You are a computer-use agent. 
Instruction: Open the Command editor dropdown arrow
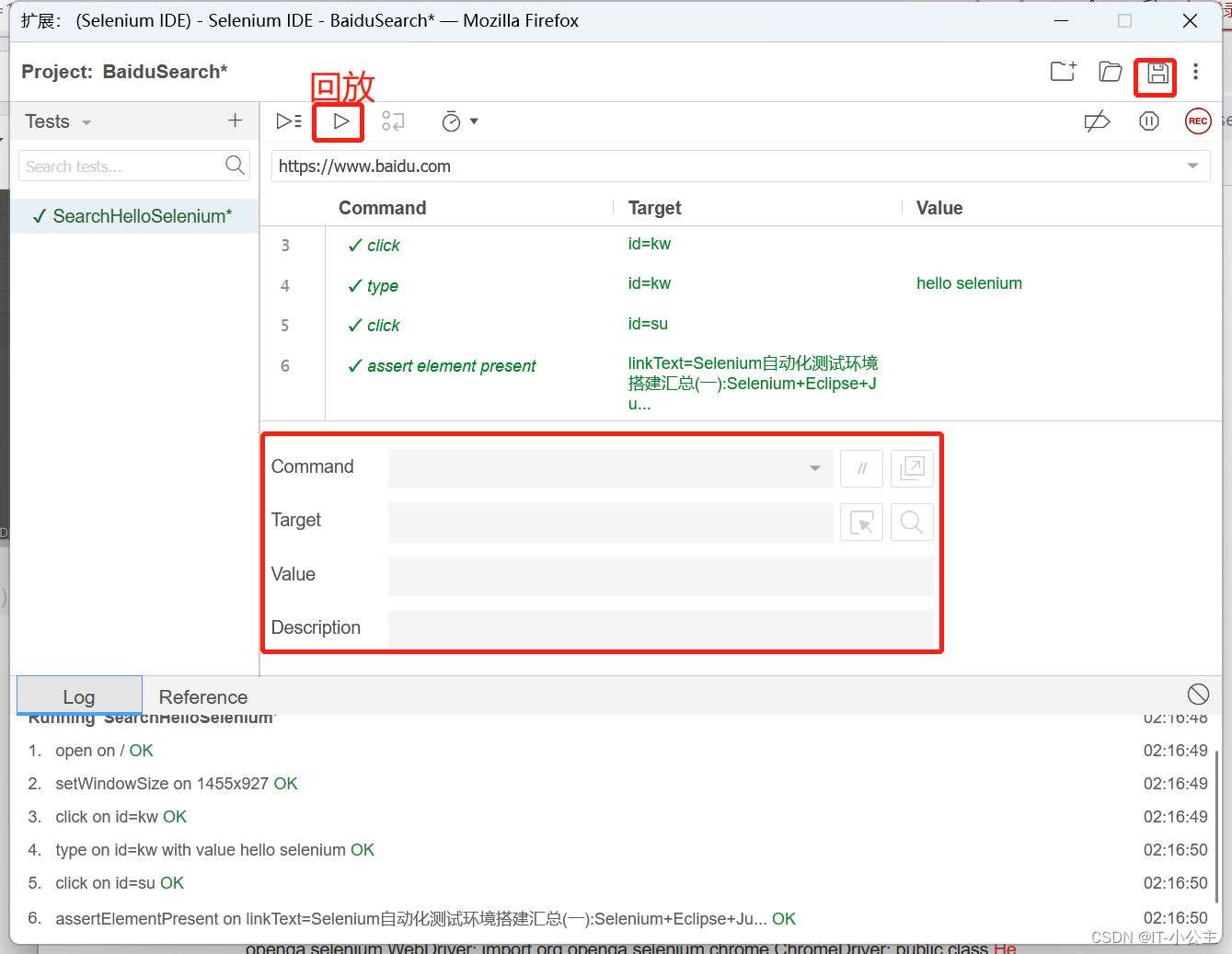(814, 468)
